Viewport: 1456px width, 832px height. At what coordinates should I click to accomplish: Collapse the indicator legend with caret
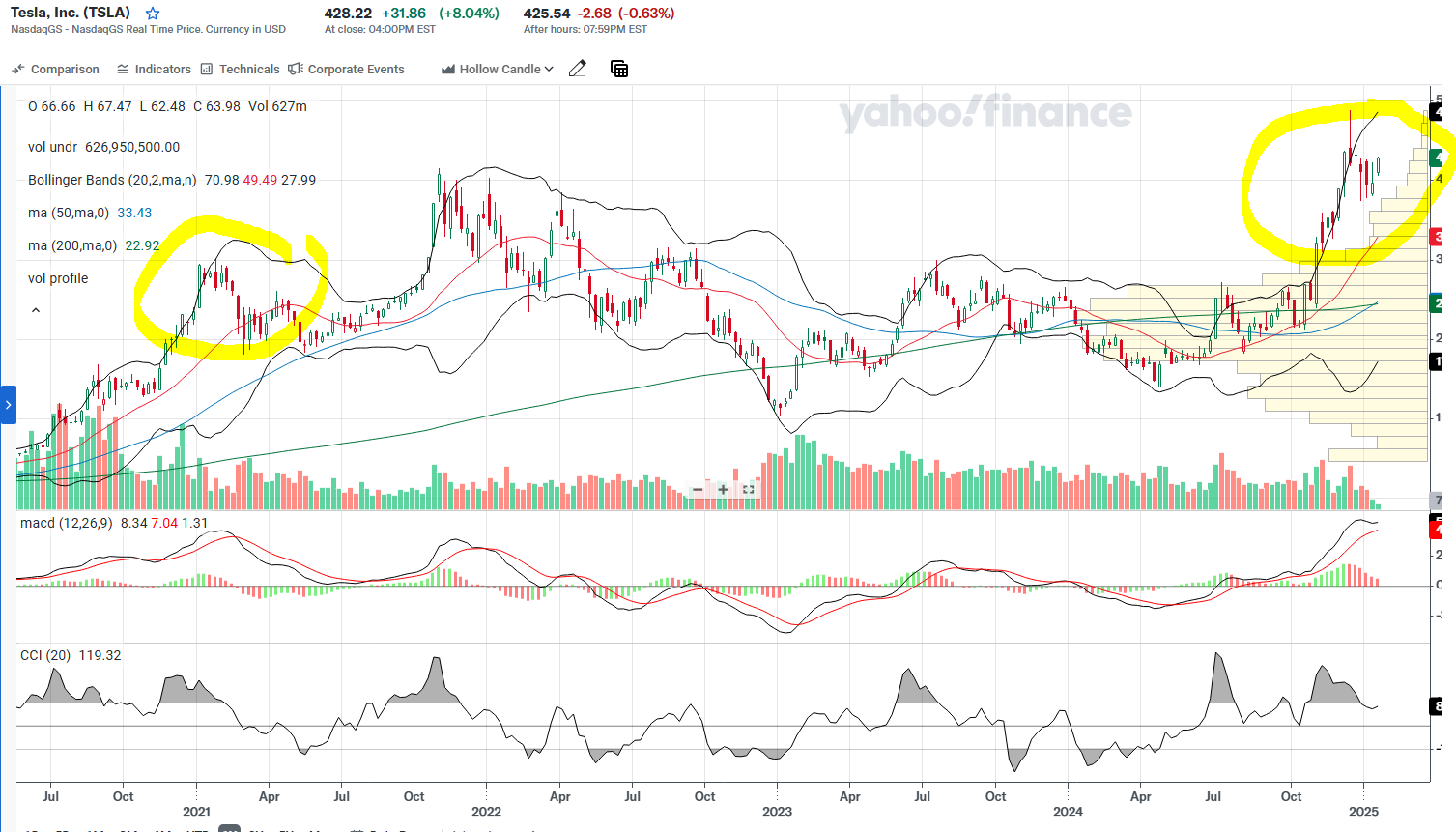[x=36, y=311]
